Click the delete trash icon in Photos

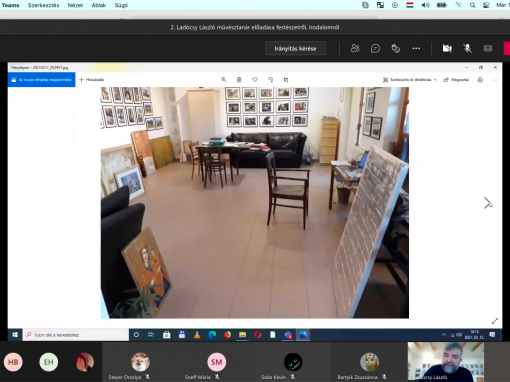(239, 80)
